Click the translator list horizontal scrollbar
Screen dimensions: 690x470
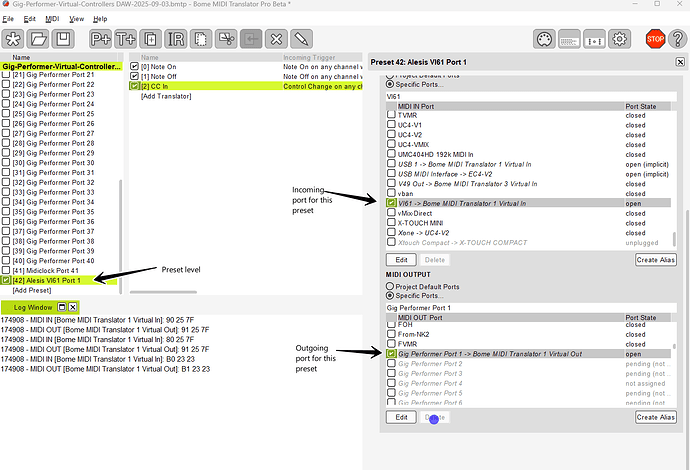pos(163,292)
